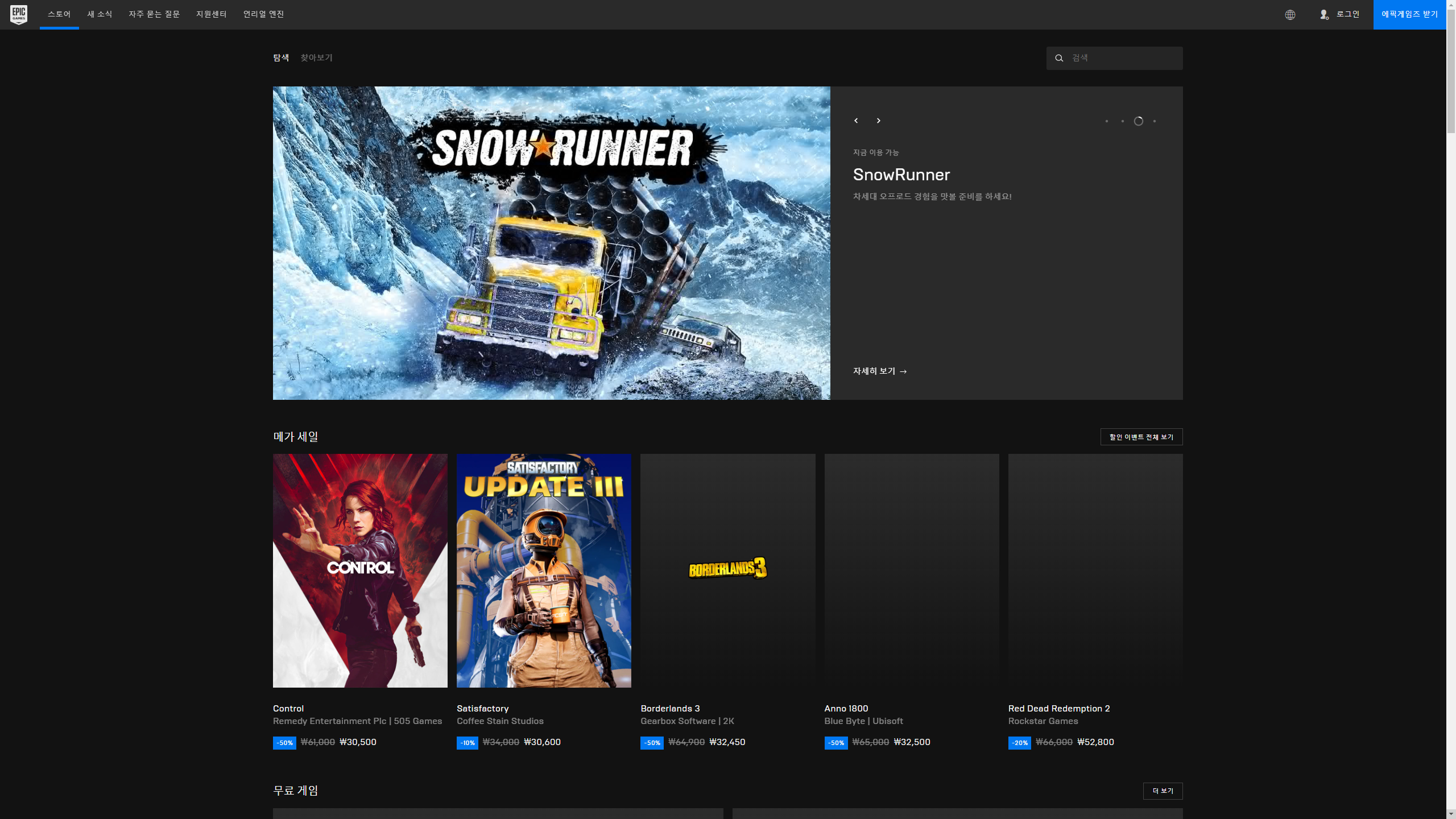
Task: Click the page vertical scrollbar thumb
Action: point(1451,71)
